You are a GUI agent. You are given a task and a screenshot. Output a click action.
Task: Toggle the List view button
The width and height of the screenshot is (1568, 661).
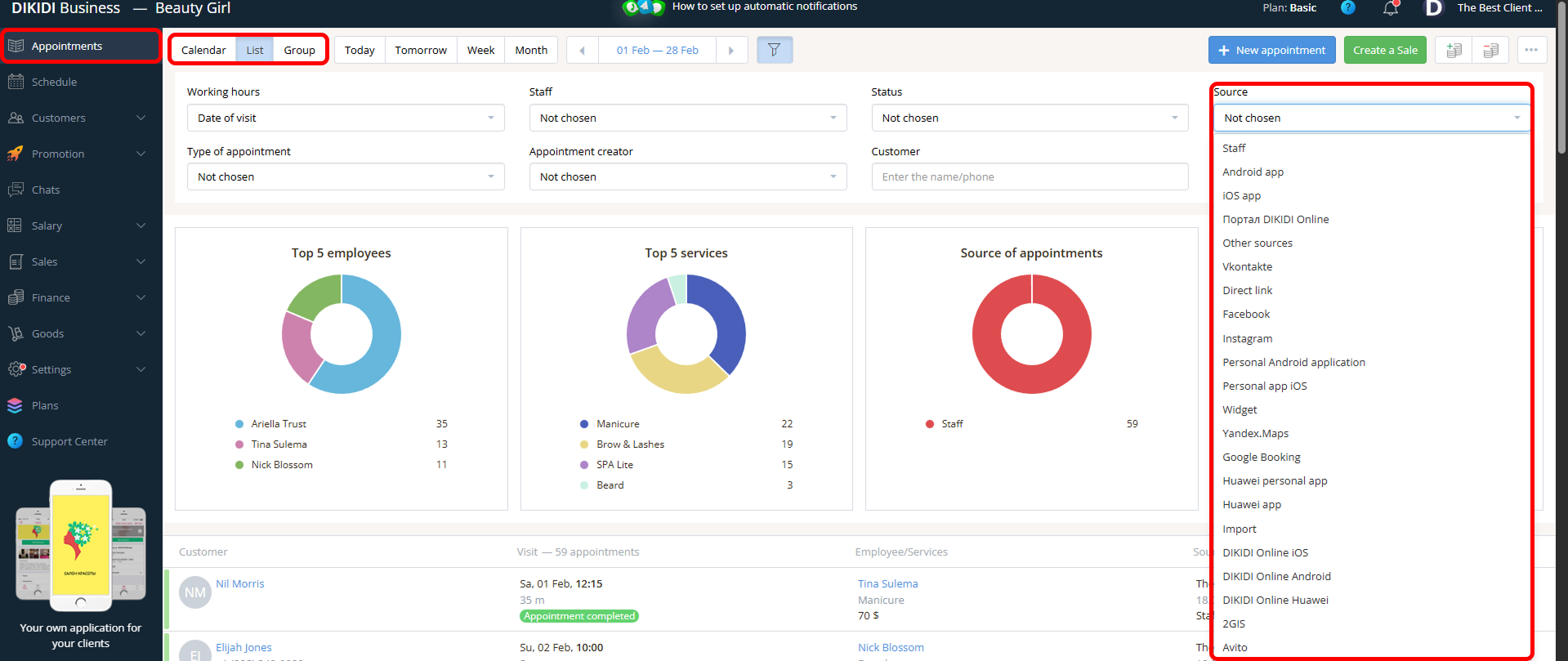(x=255, y=50)
